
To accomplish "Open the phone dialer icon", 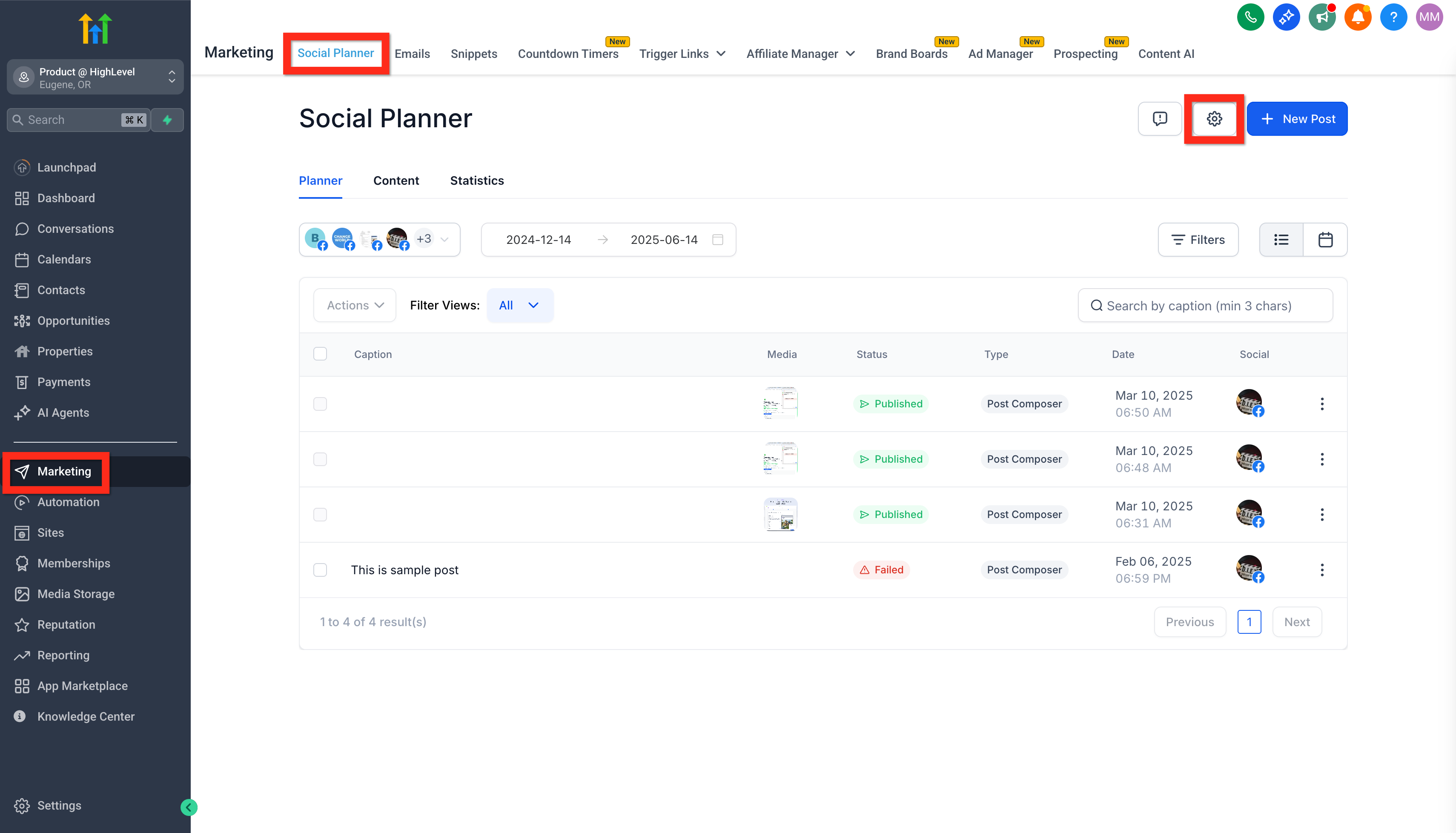I will tap(1251, 17).
